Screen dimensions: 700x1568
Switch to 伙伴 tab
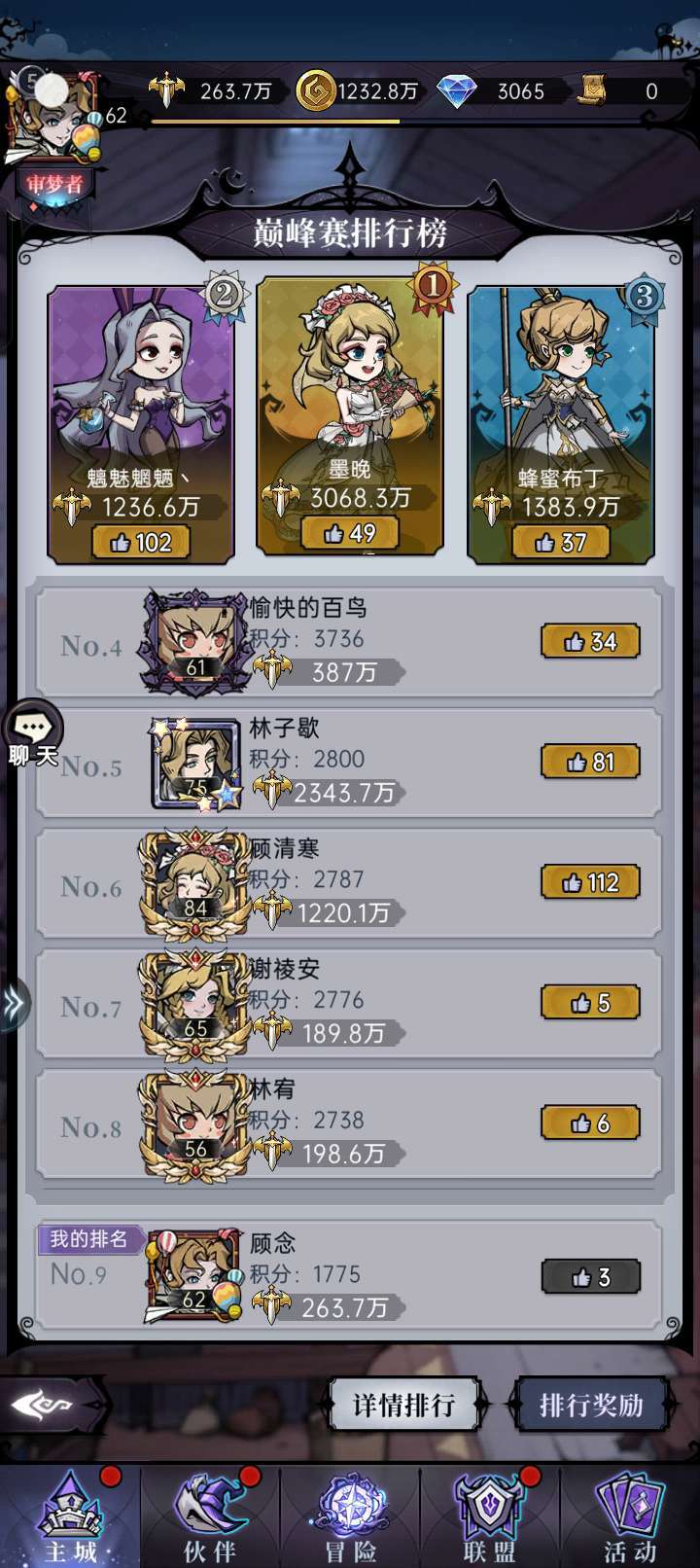[x=210, y=1517]
